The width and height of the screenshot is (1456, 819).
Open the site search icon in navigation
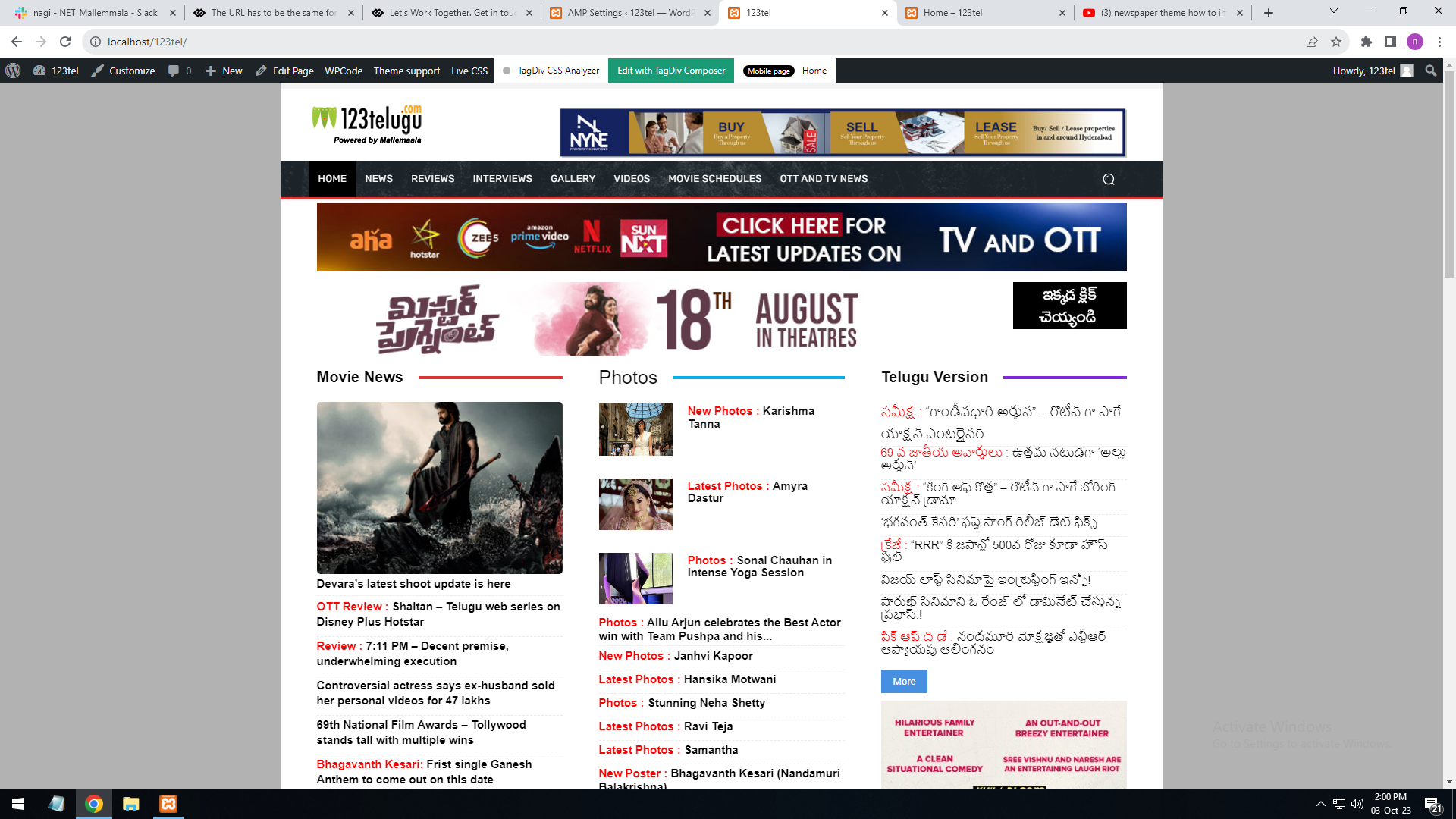(1109, 179)
